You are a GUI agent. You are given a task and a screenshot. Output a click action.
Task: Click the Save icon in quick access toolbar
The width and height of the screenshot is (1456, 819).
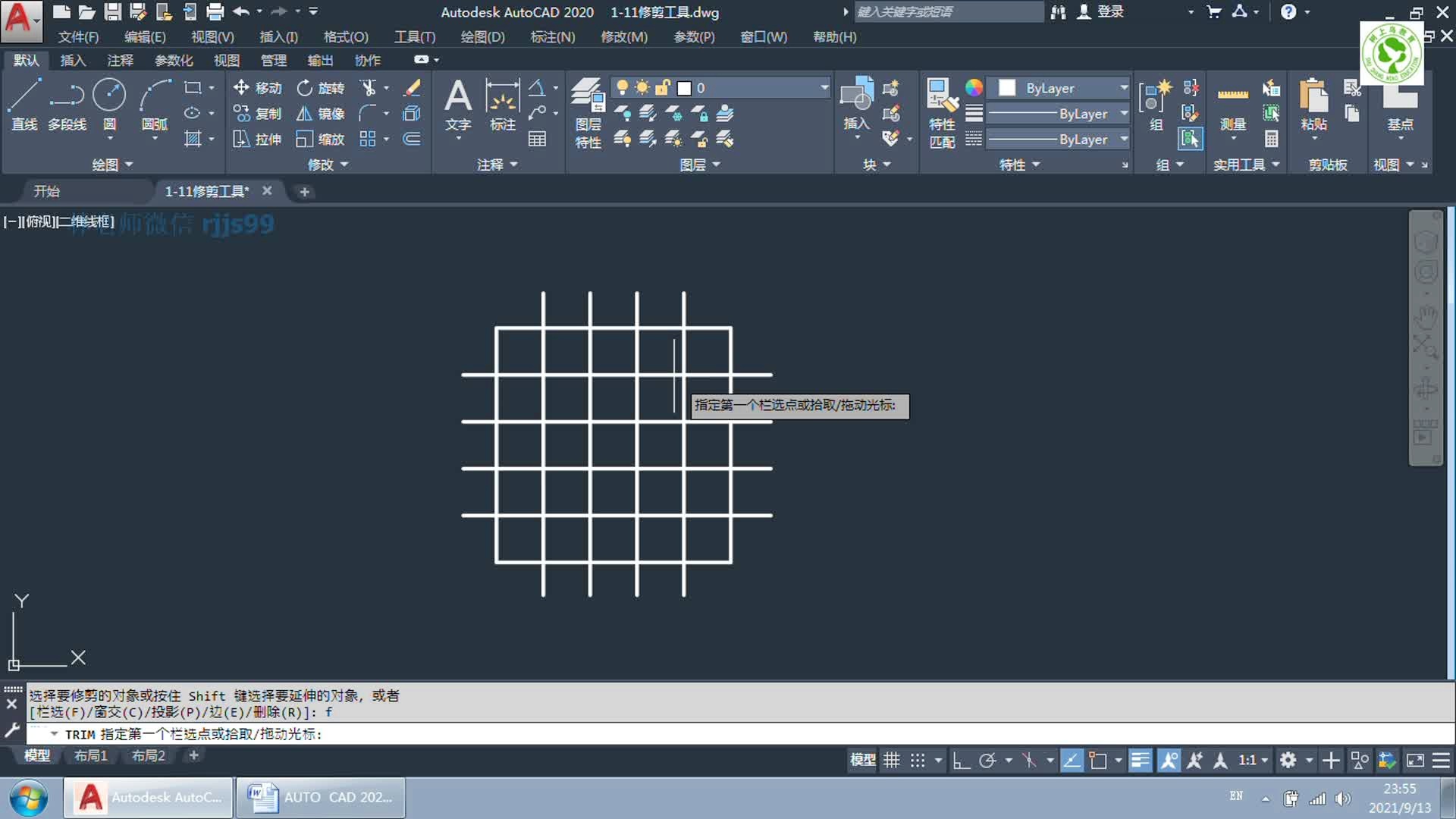112,11
